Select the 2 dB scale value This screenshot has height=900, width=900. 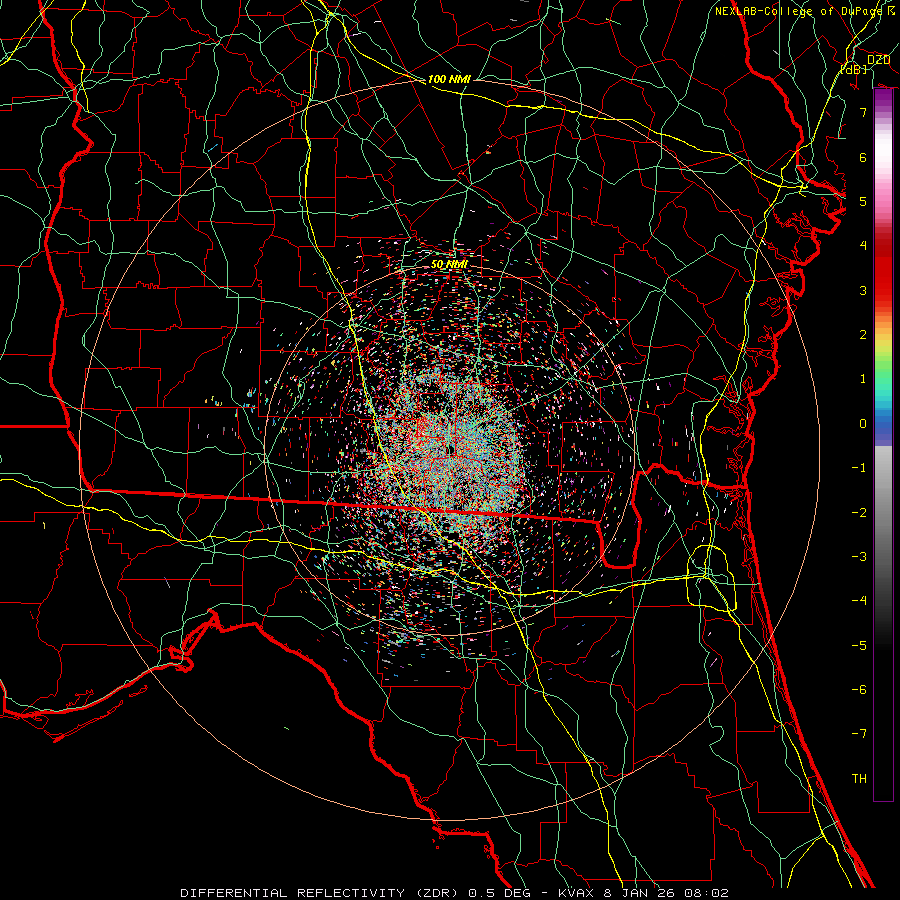coord(863,335)
